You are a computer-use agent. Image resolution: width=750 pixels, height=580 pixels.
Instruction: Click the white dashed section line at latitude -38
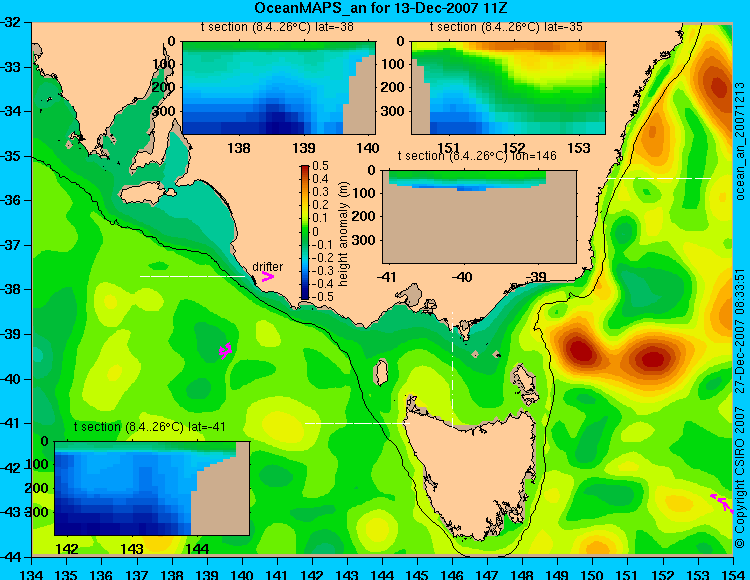pos(192,276)
